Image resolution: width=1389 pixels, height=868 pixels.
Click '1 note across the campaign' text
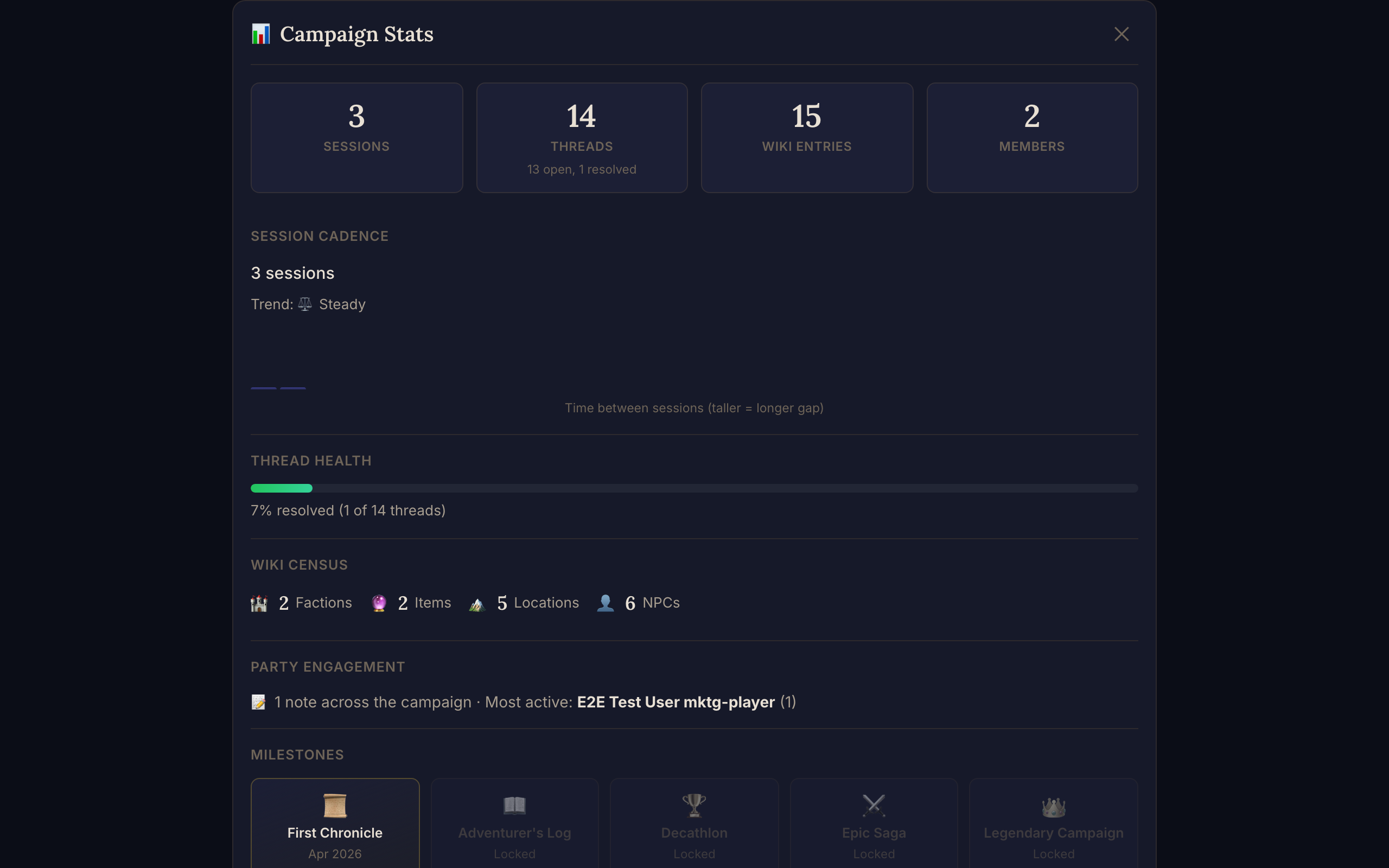coord(373,702)
